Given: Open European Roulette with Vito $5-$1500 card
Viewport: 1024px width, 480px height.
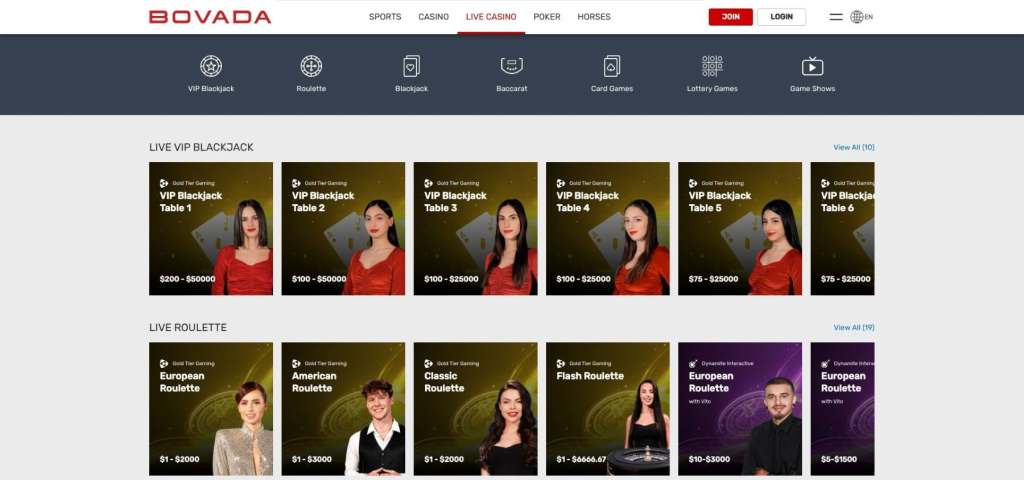Looking at the screenshot, I should coord(842,409).
